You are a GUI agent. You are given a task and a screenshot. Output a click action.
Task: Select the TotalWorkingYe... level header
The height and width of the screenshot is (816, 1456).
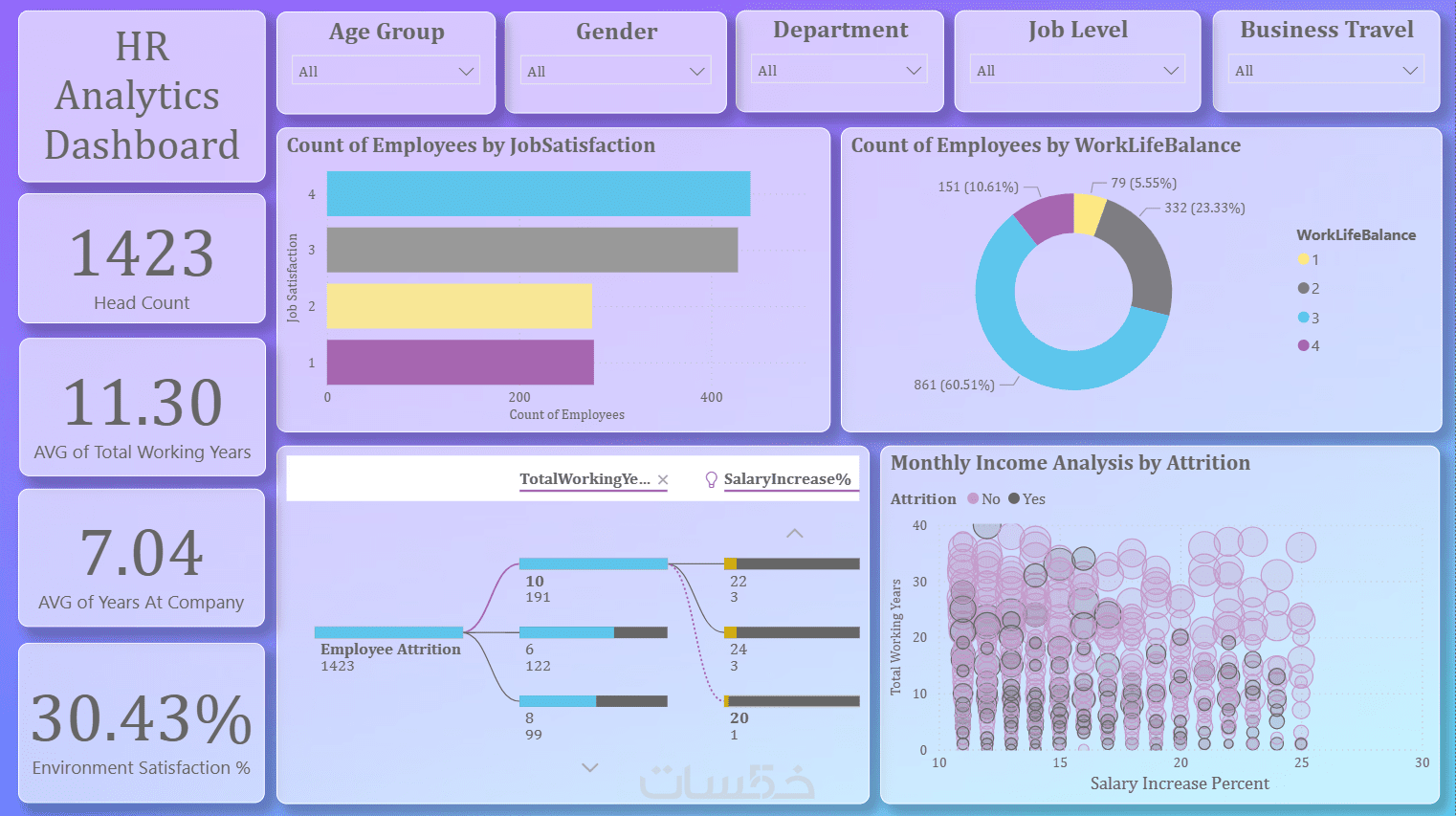(x=585, y=479)
